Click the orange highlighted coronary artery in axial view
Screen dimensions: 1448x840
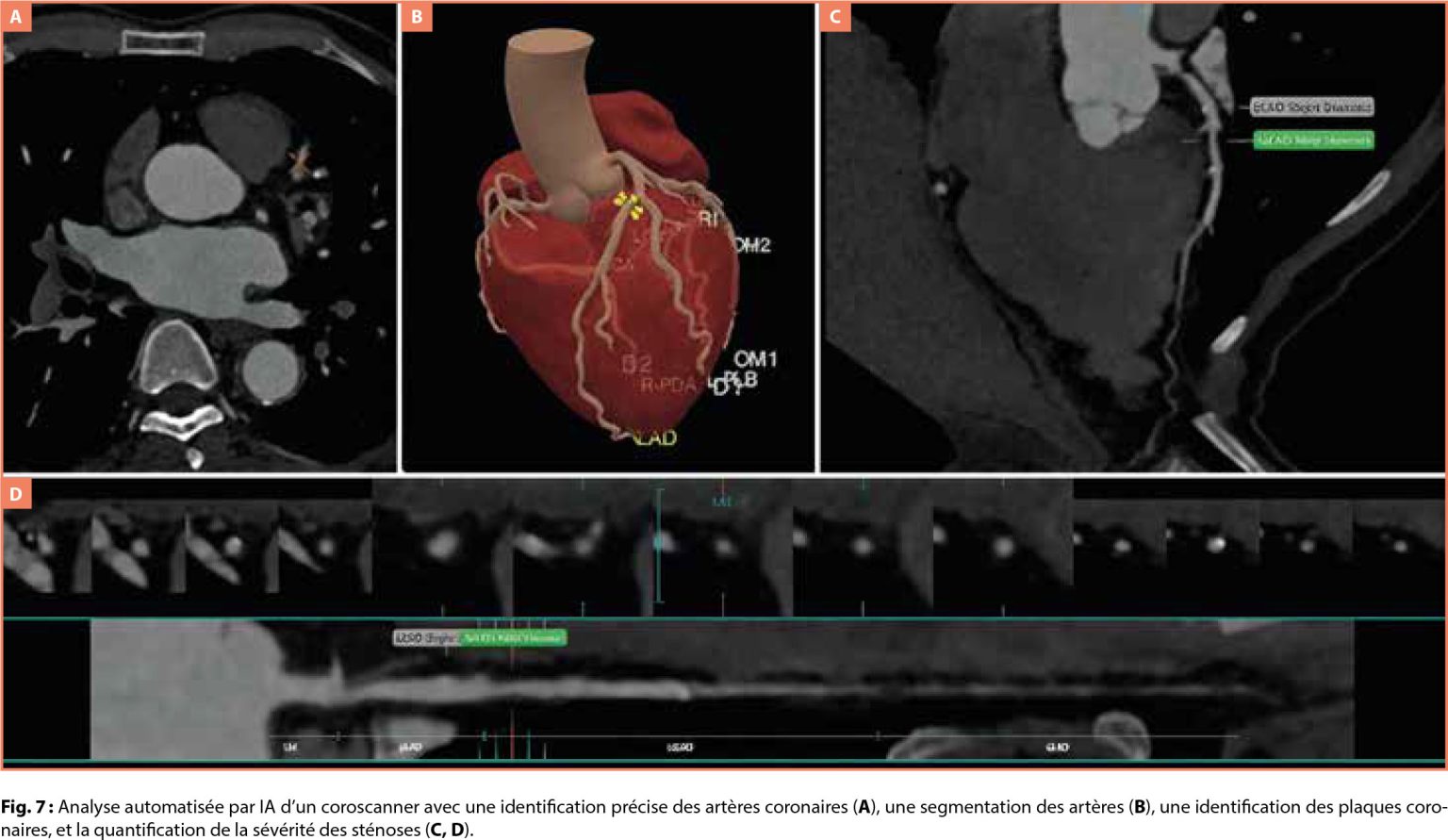(300, 162)
